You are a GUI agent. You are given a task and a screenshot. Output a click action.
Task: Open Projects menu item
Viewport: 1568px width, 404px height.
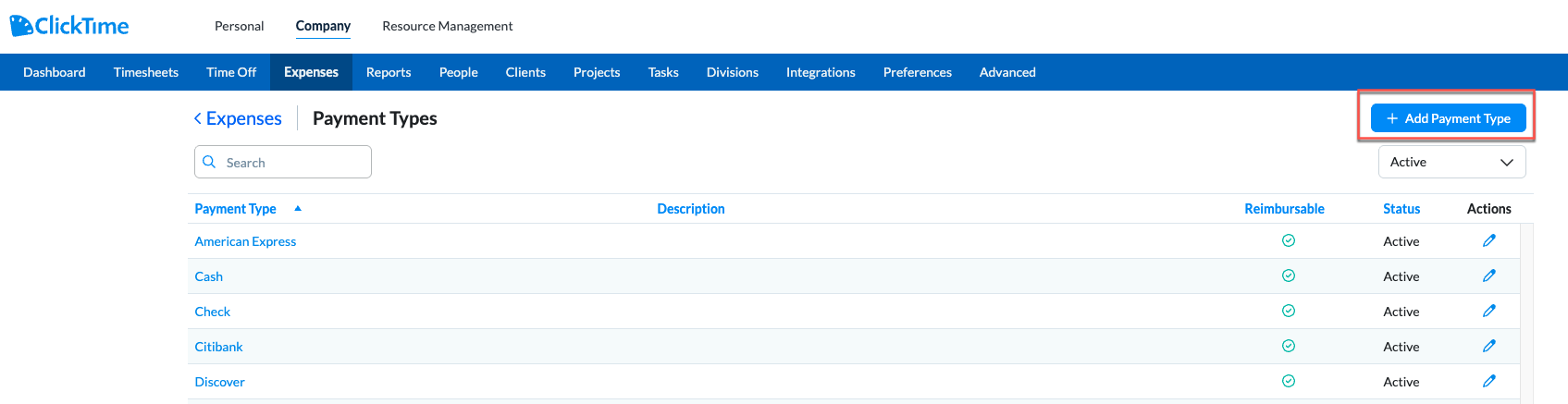click(597, 72)
